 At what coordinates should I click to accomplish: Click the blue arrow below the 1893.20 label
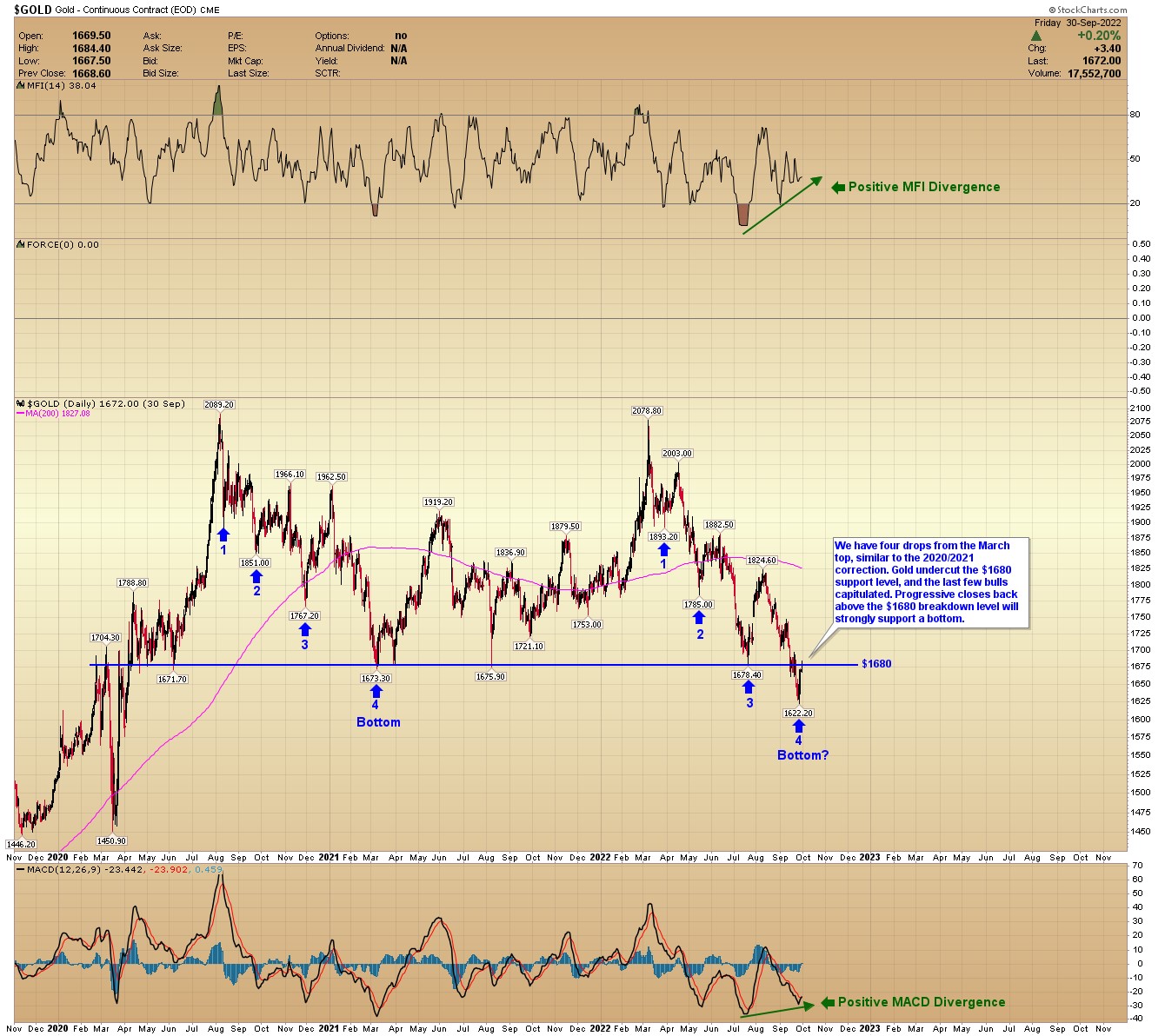[x=663, y=550]
